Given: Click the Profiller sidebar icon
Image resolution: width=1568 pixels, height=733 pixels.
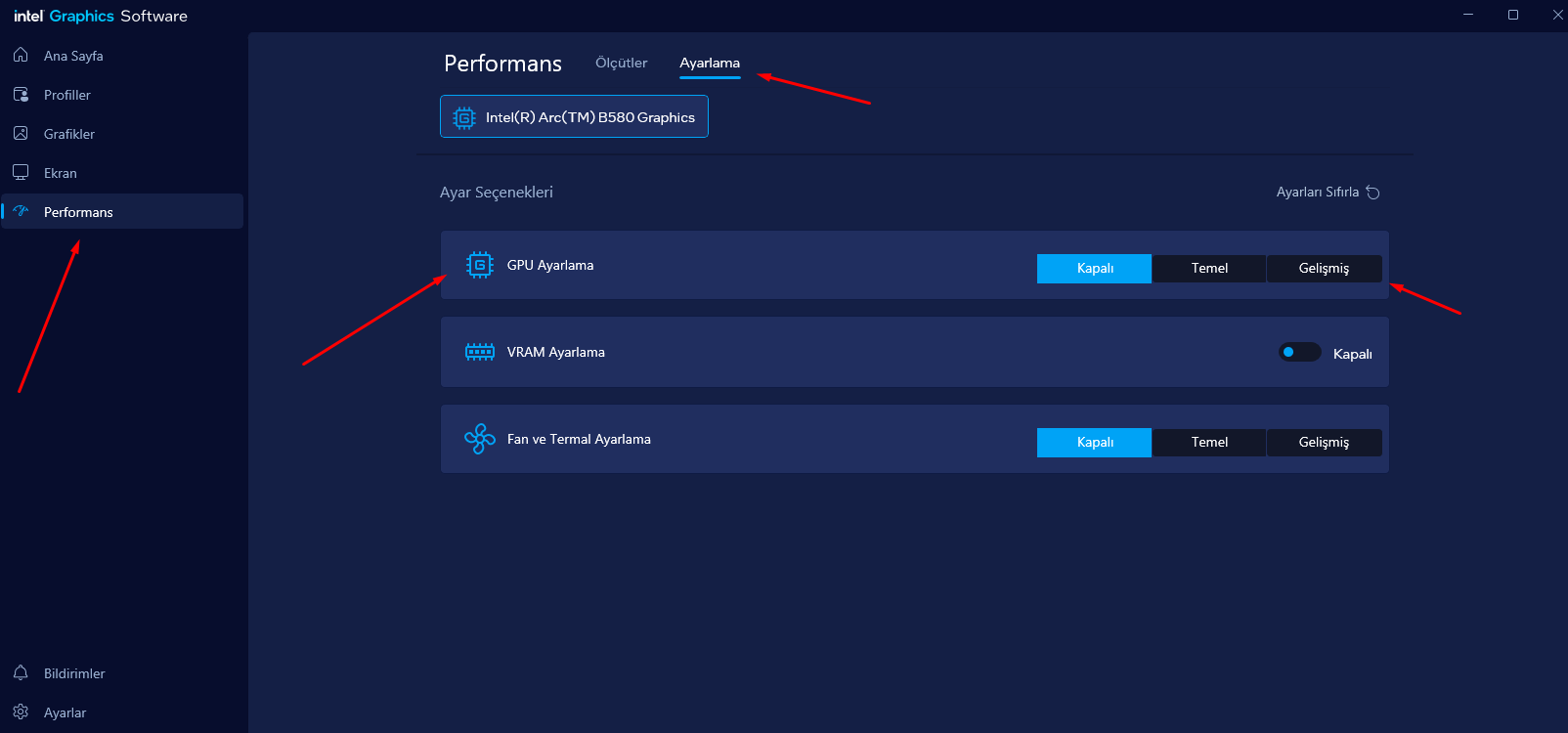Looking at the screenshot, I should [21, 94].
